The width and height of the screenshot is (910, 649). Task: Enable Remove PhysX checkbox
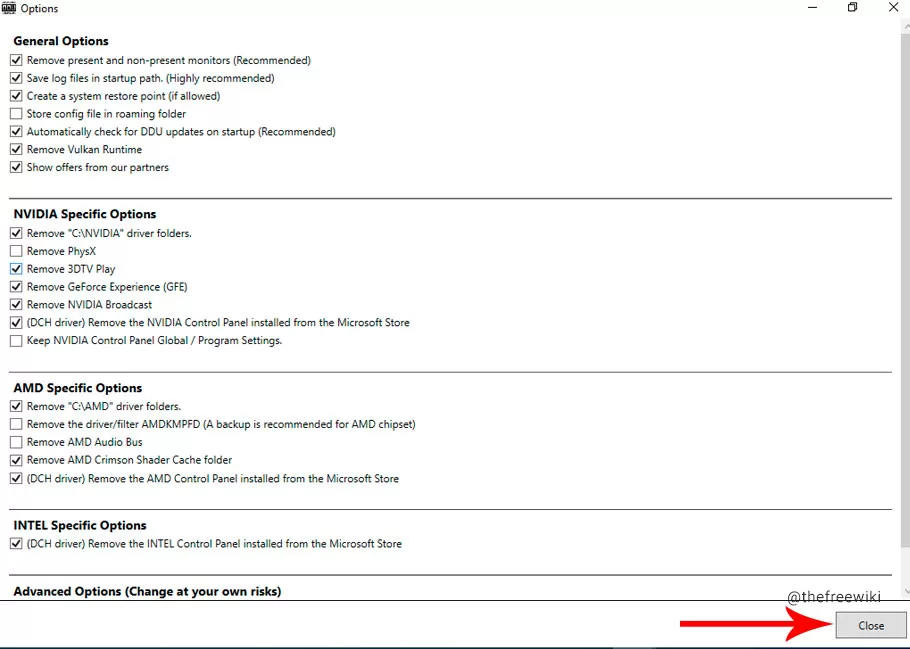click(16, 251)
